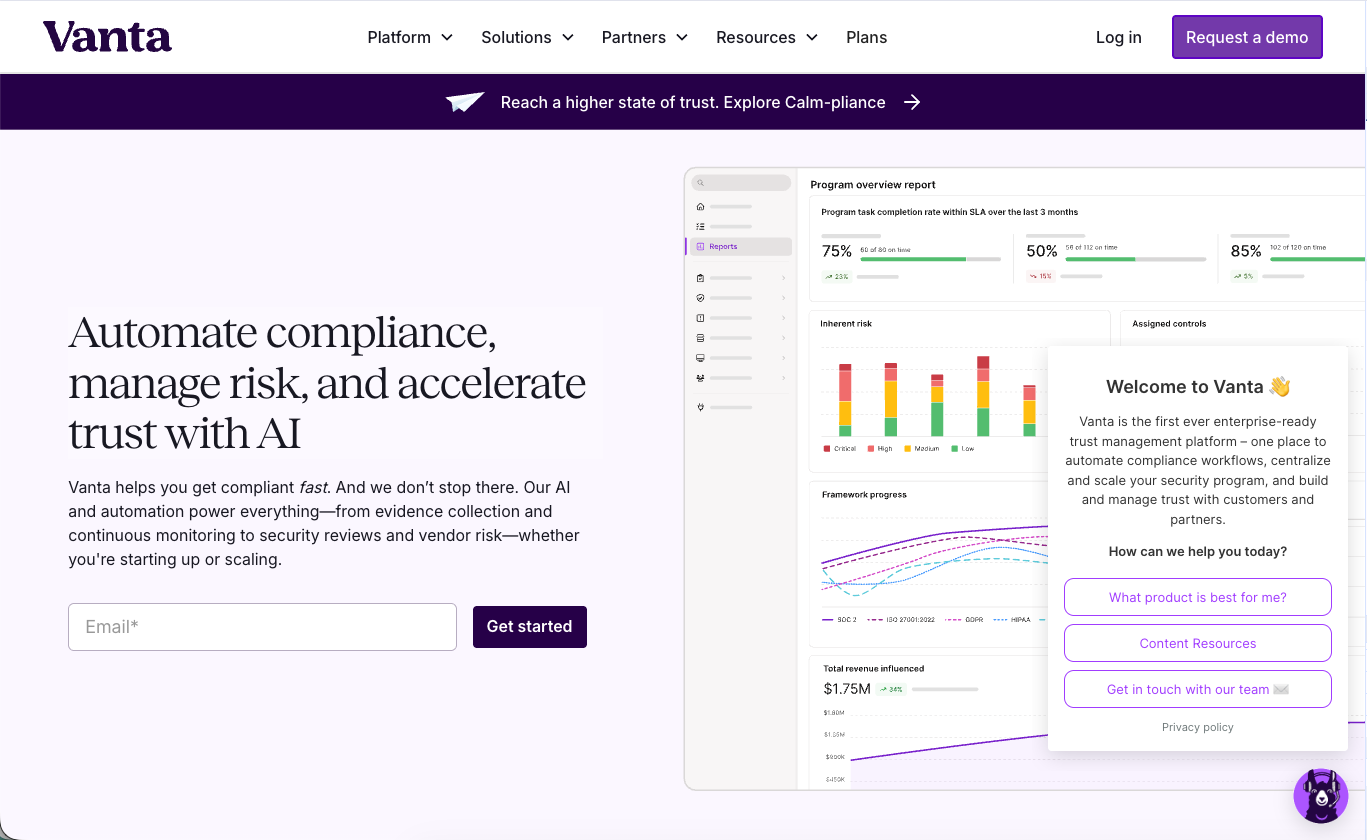Expand the chevron on the shield sidebar row
This screenshot has width=1367, height=840.
[783, 298]
